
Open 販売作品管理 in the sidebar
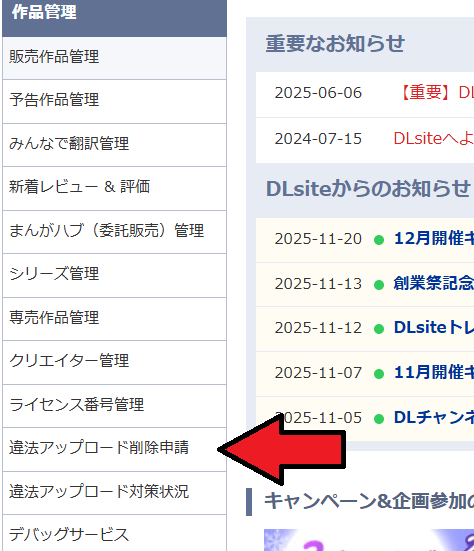114,58
